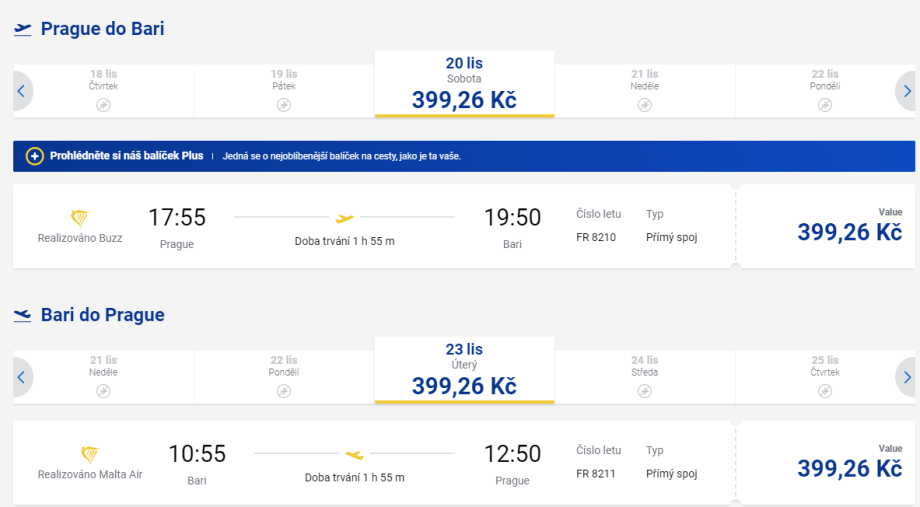Show later return dates with right arrow
Viewport: 920px width, 507px height.
[x=906, y=377]
